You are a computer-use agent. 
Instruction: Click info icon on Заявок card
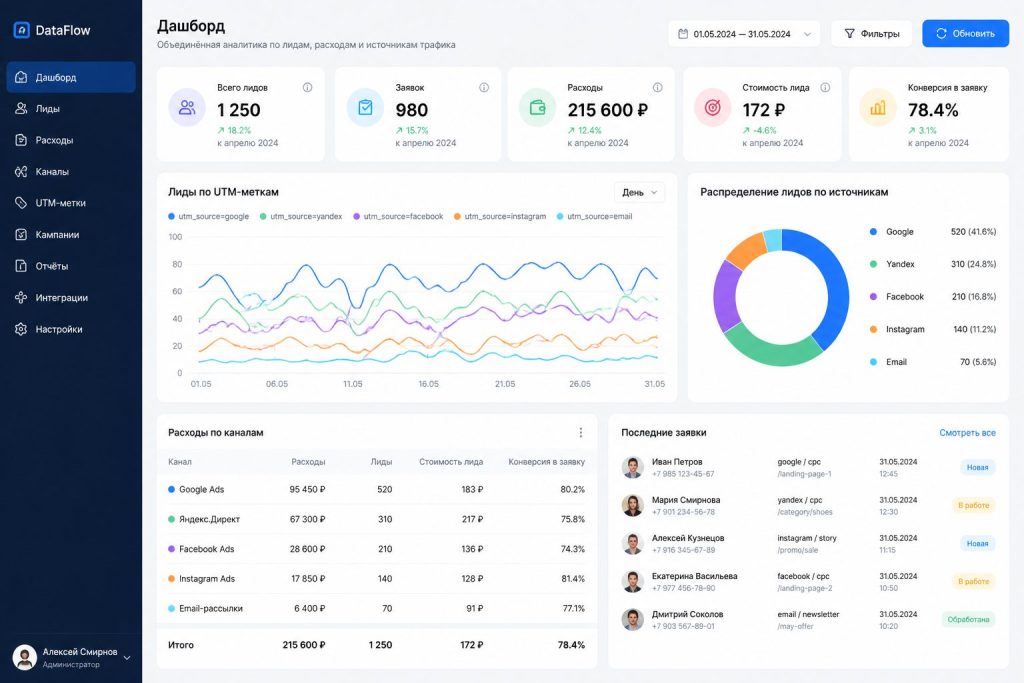484,87
